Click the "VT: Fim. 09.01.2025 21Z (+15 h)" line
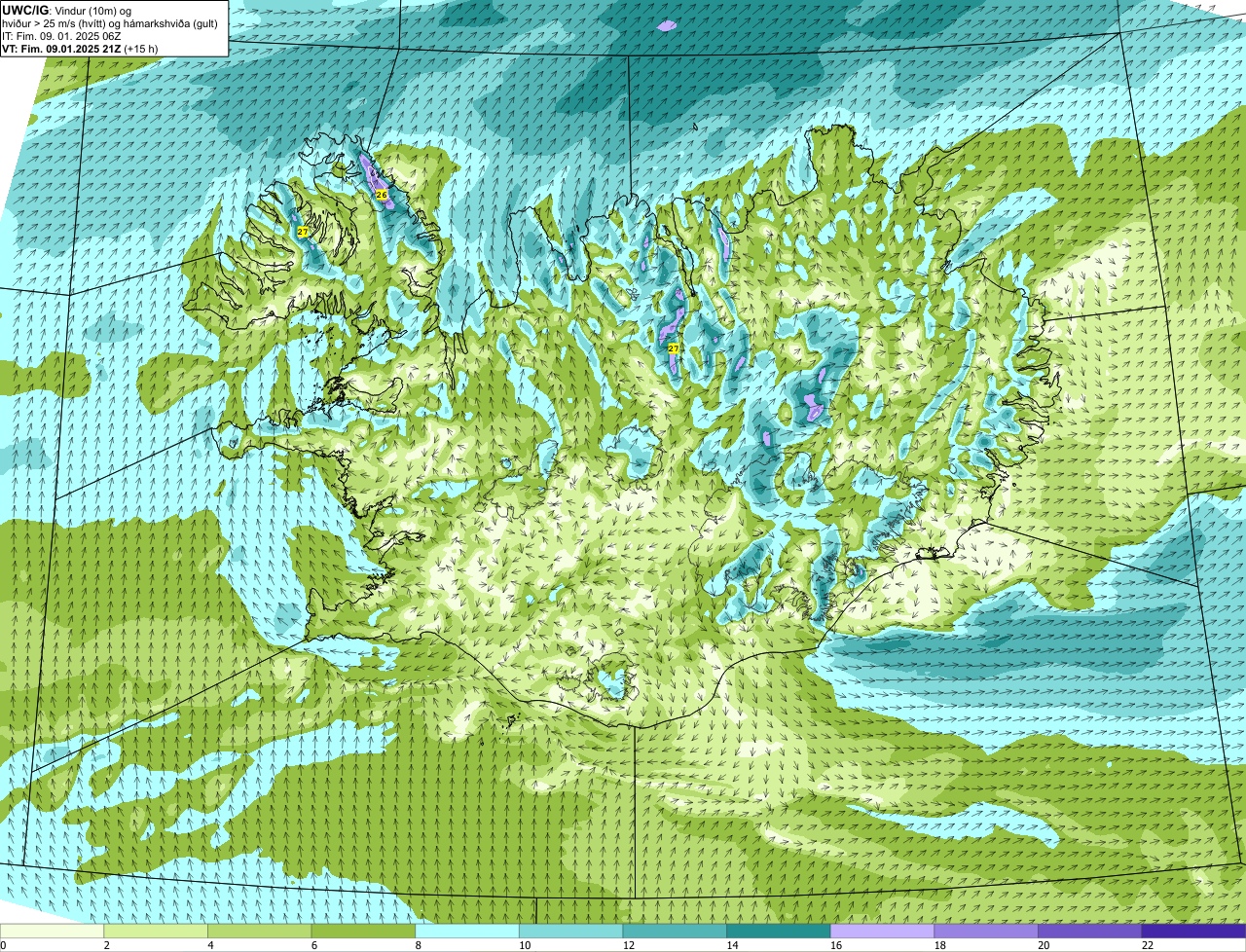The height and width of the screenshot is (952, 1246). coord(80,49)
